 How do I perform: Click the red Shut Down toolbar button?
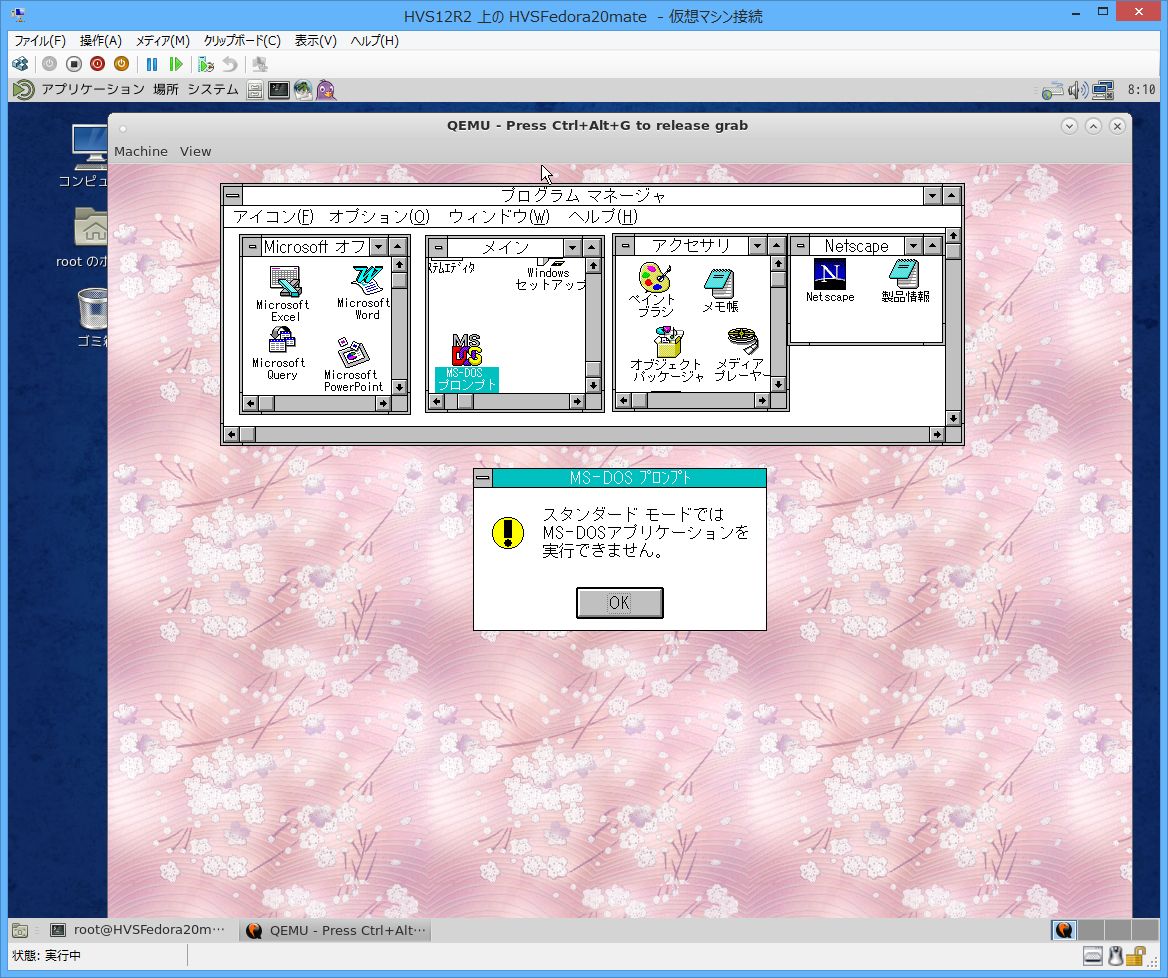(x=98, y=64)
